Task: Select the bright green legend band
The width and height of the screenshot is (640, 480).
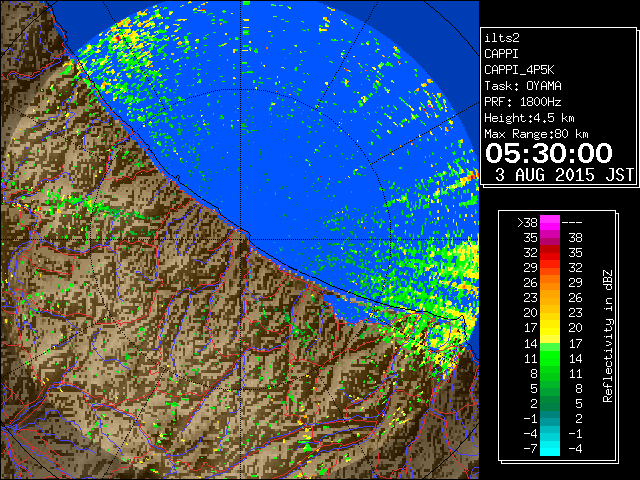Action: [550, 358]
